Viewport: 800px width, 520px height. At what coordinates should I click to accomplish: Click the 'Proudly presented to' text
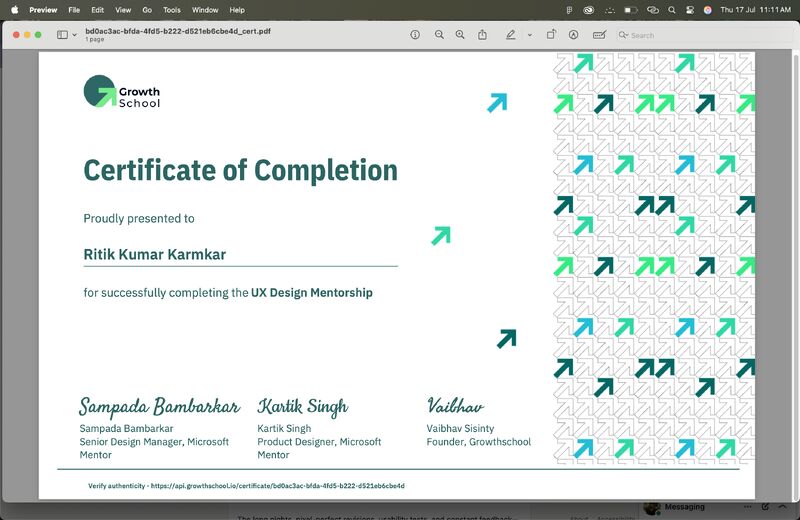click(139, 218)
